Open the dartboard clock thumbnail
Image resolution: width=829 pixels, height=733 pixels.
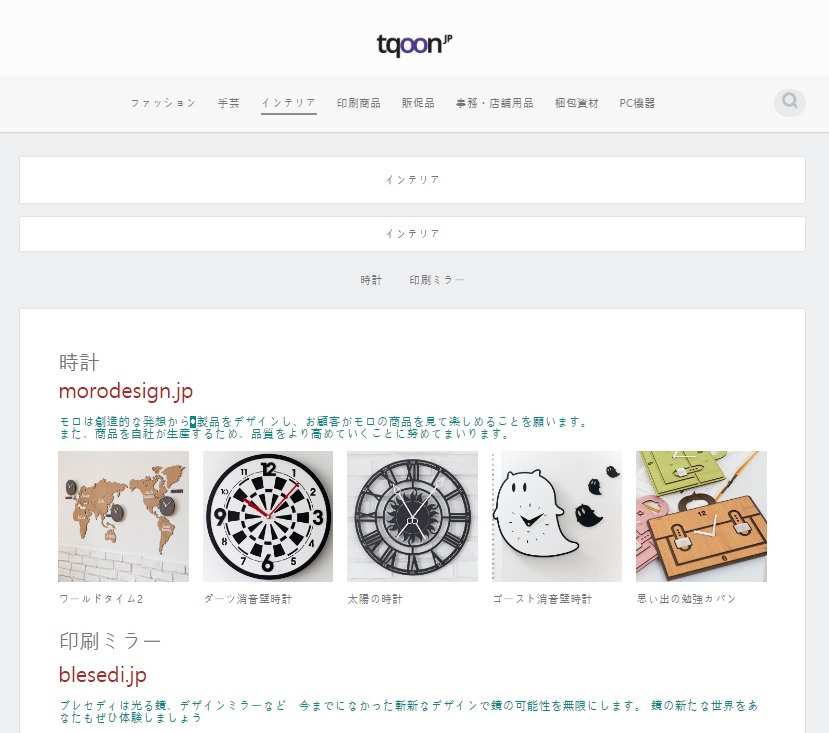pyautogui.click(x=268, y=516)
